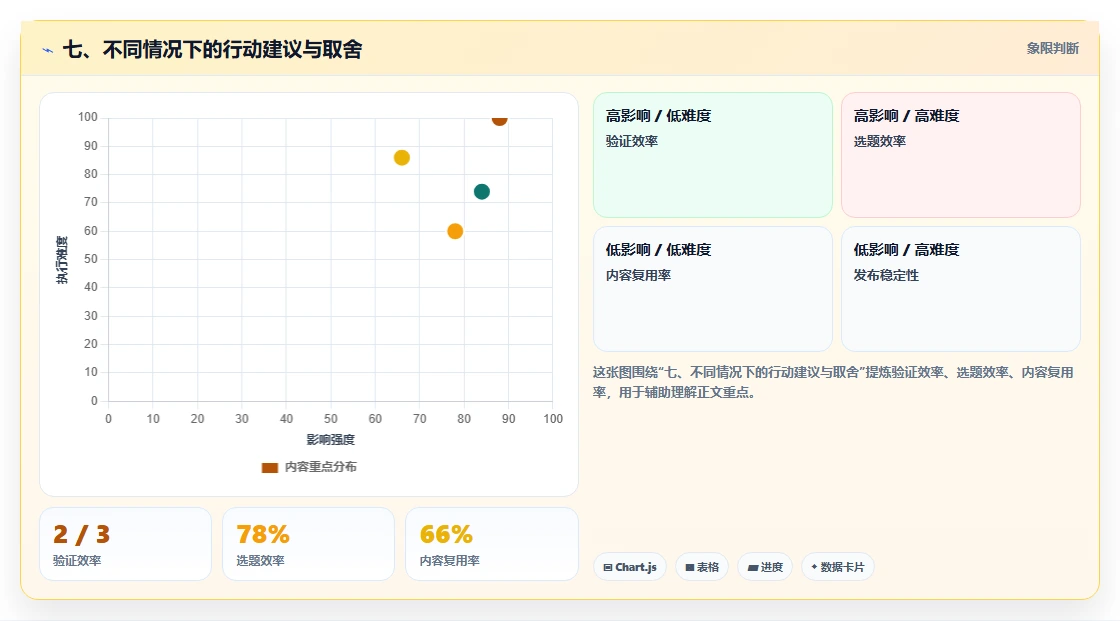This screenshot has width=1120, height=621.
Task: Click the Chart.js tag chip
Action: (x=630, y=567)
